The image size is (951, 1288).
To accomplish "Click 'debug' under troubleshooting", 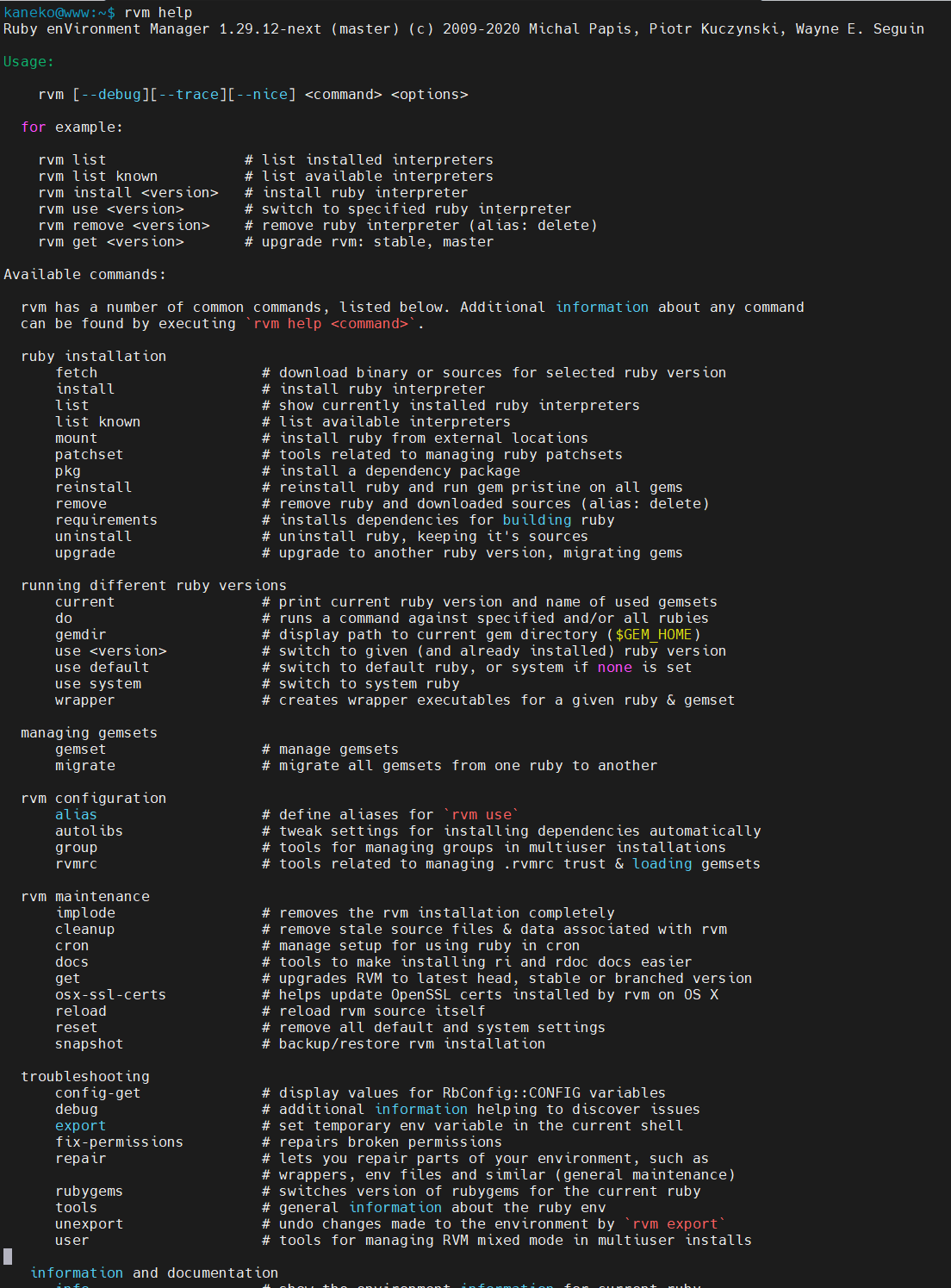I will pos(77,1110).
